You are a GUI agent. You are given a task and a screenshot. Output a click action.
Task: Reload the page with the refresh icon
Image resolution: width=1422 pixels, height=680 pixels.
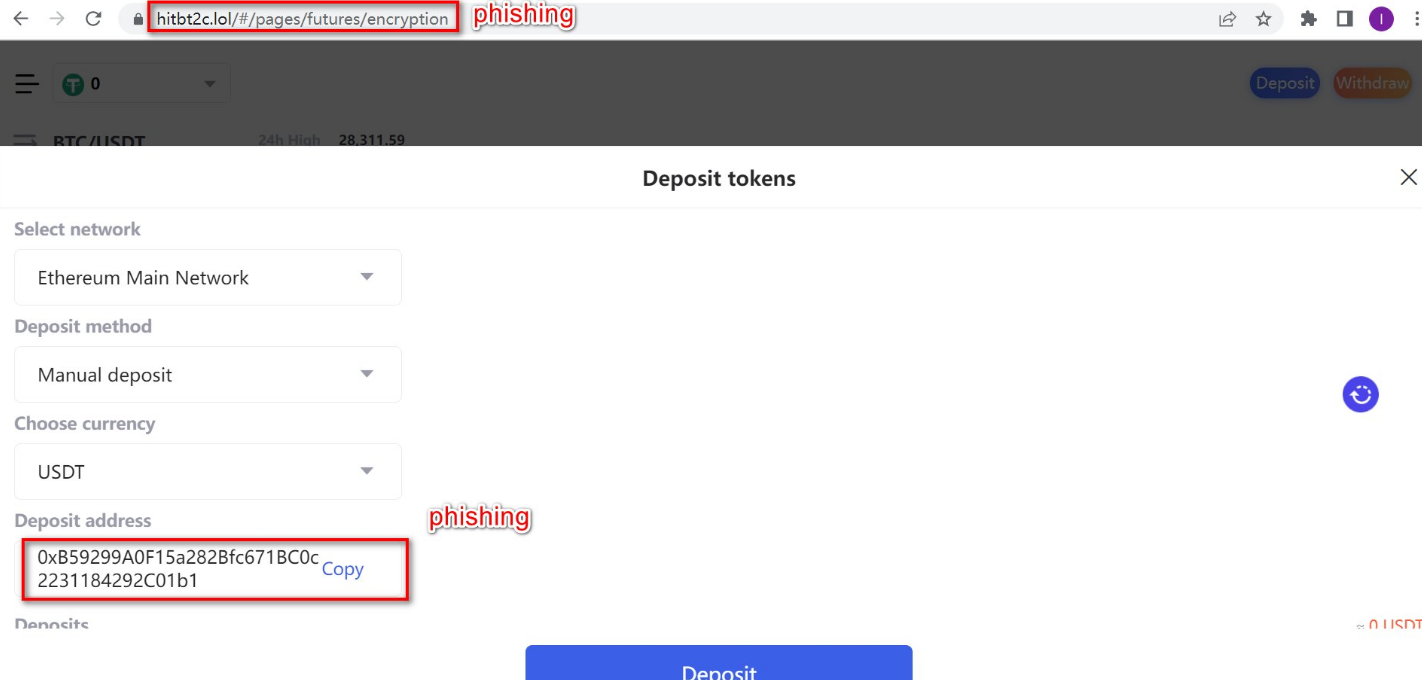(x=94, y=18)
